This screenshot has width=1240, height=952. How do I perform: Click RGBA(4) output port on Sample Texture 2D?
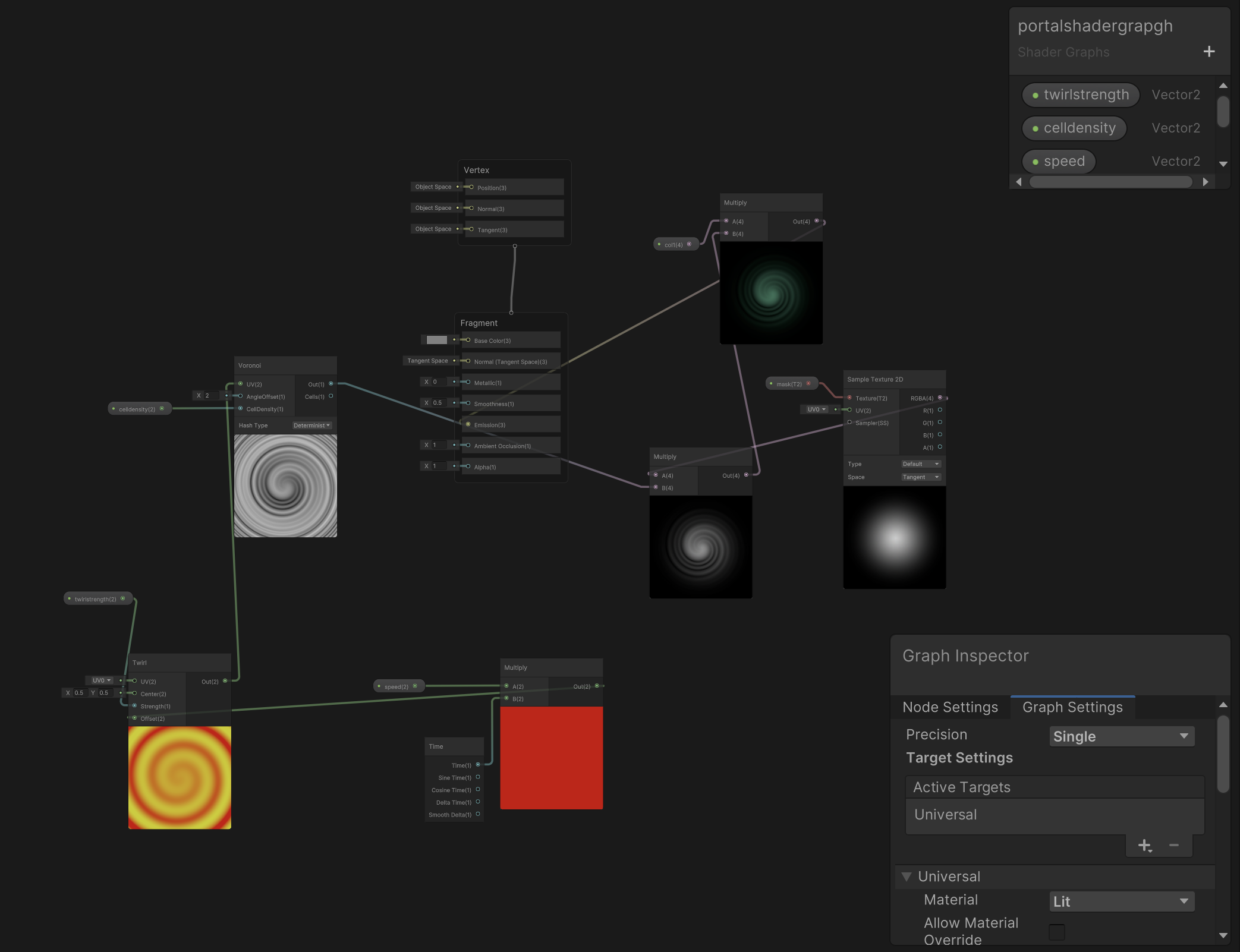click(940, 398)
